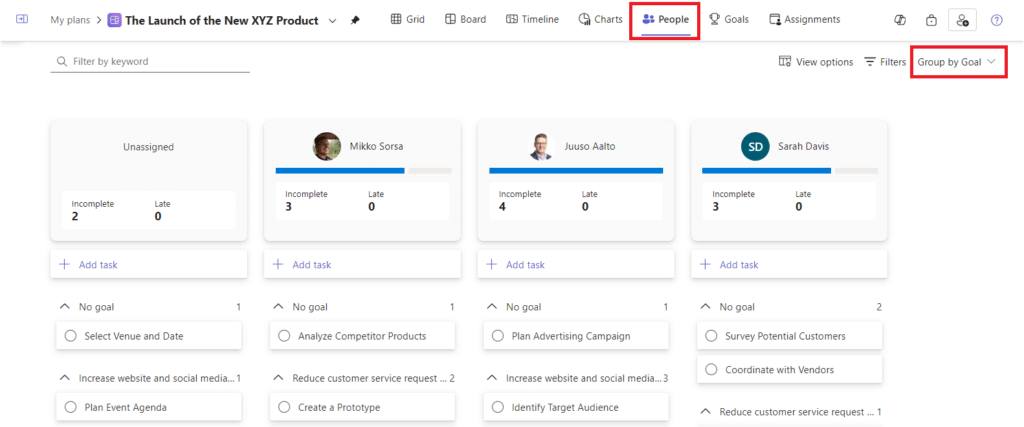Collapse Reduce customer service group under Mikko
This screenshot has width=1024, height=427.
pos(278,377)
